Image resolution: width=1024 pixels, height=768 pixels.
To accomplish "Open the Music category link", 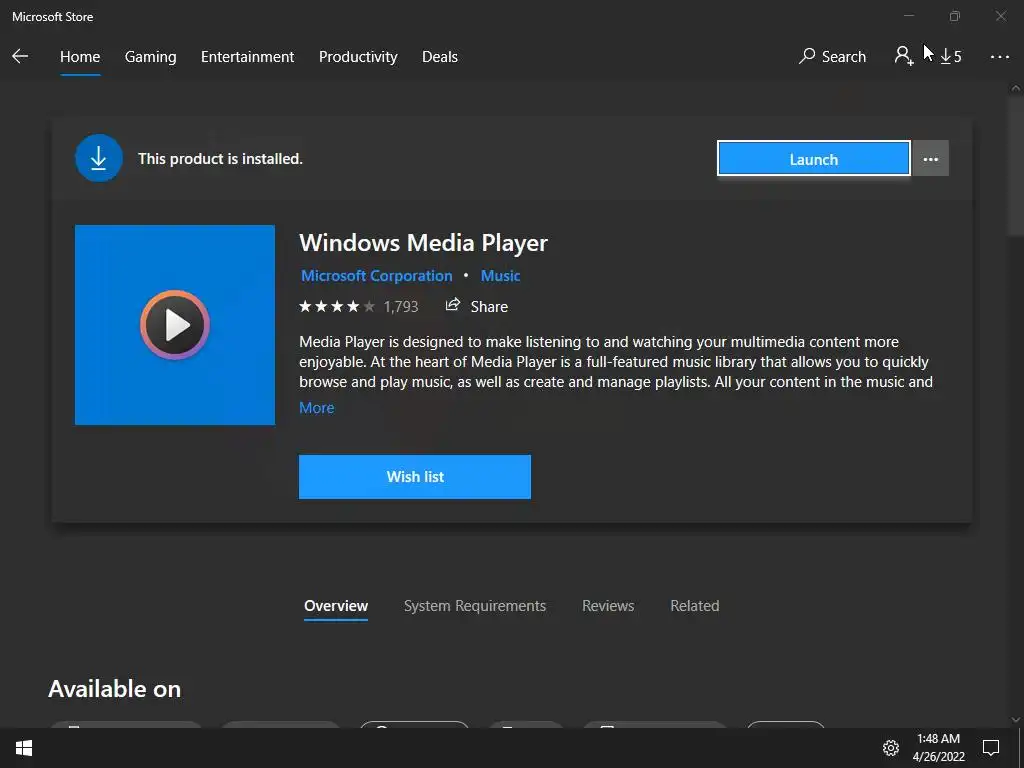I will [x=500, y=276].
